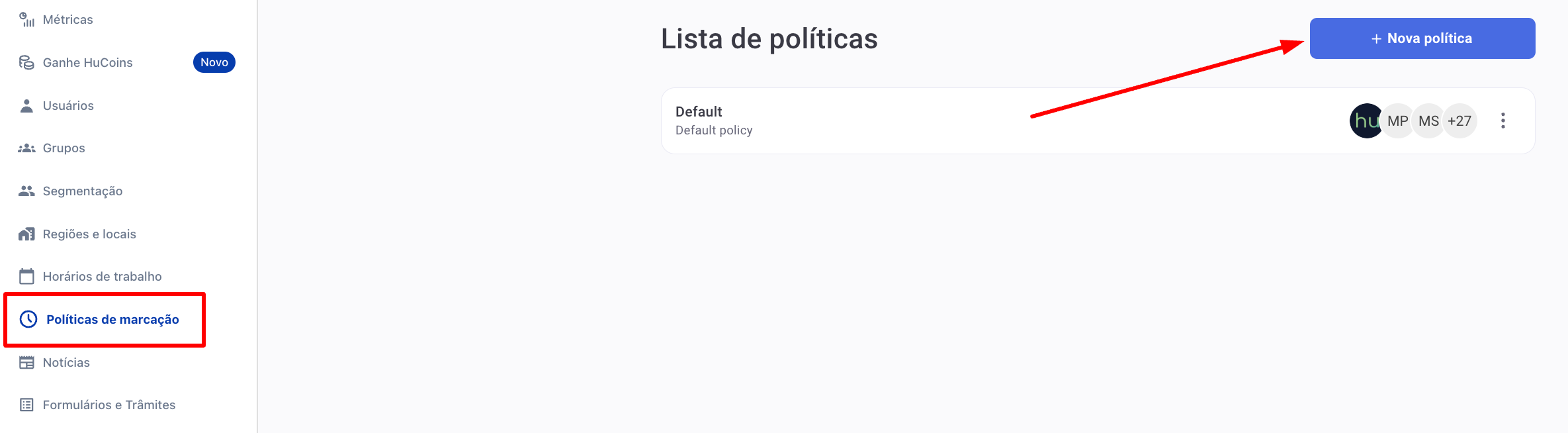Expand the +27 additional members avatar
1568x433 pixels.
[1459, 120]
